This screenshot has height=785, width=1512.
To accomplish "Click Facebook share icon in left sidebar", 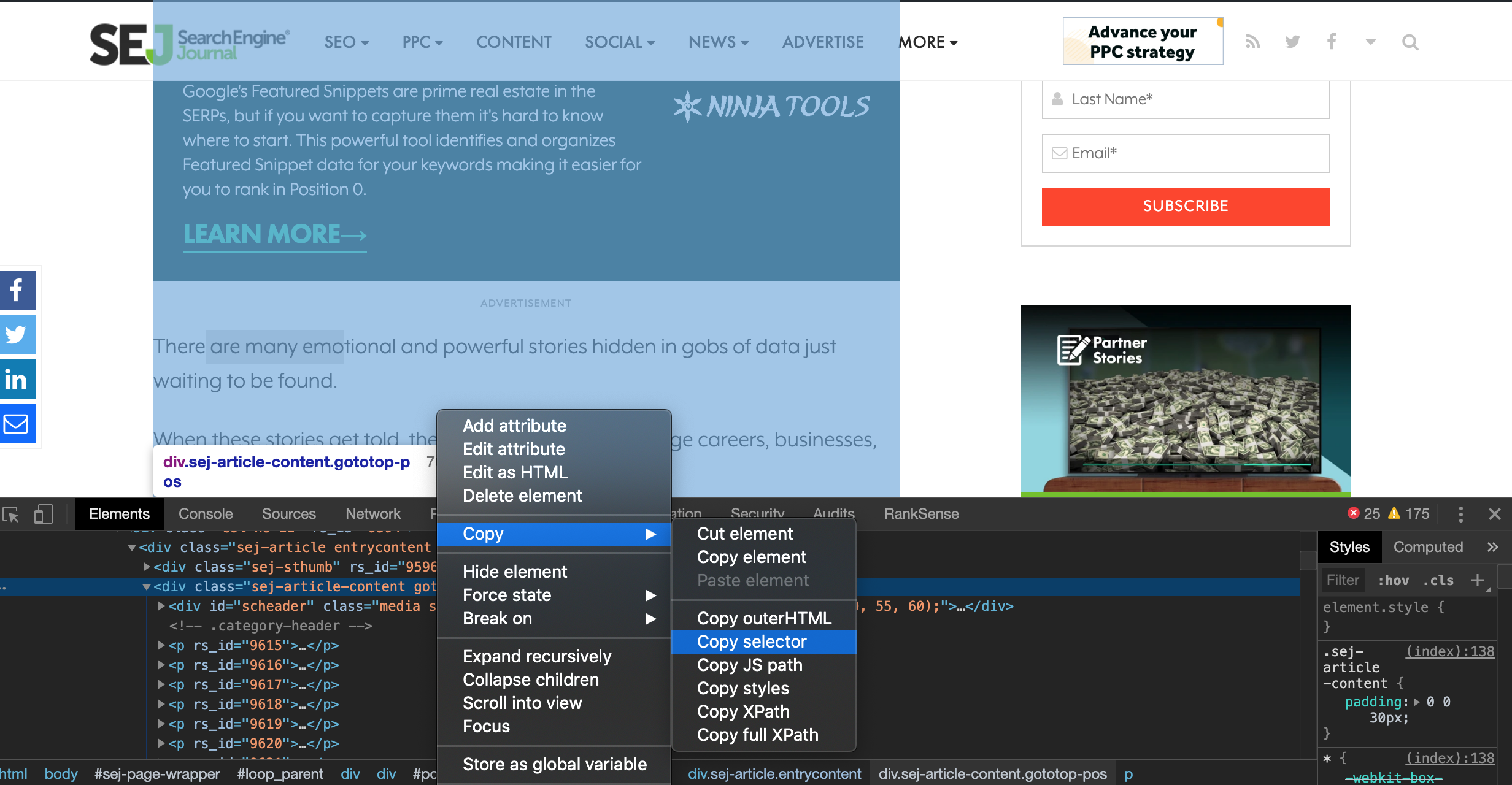I will (17, 291).
